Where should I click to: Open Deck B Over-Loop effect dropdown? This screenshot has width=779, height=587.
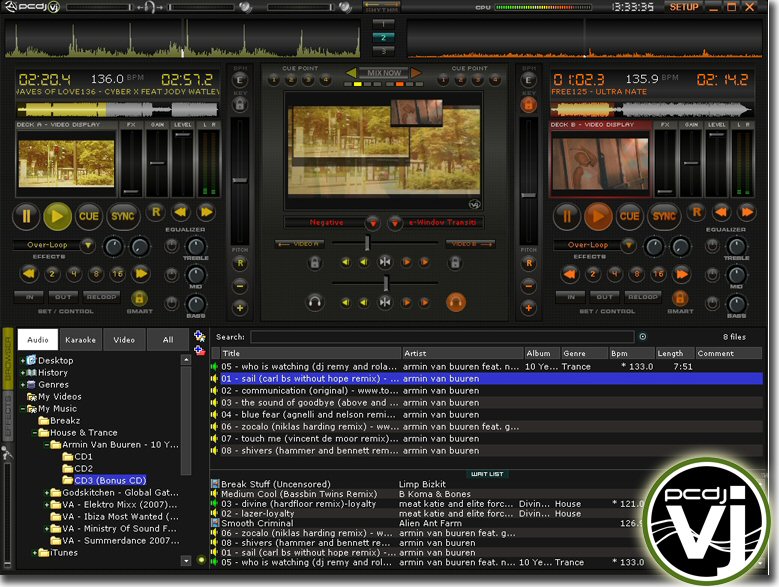coord(628,245)
